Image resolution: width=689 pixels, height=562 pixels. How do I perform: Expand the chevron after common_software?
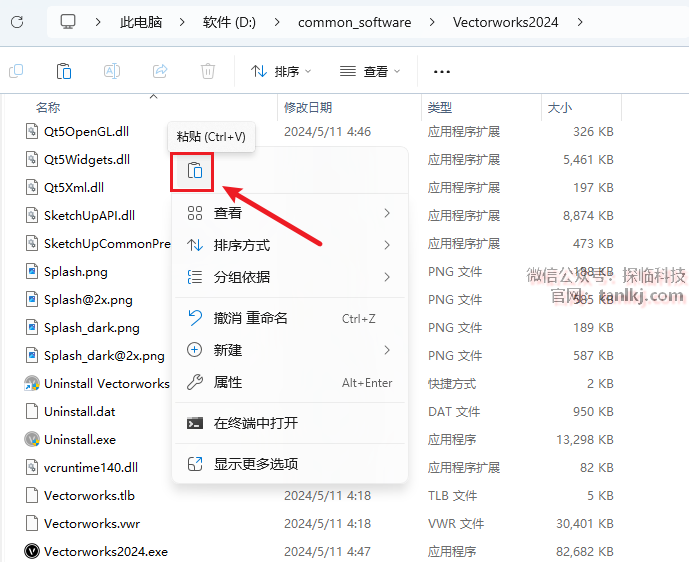tap(432, 22)
